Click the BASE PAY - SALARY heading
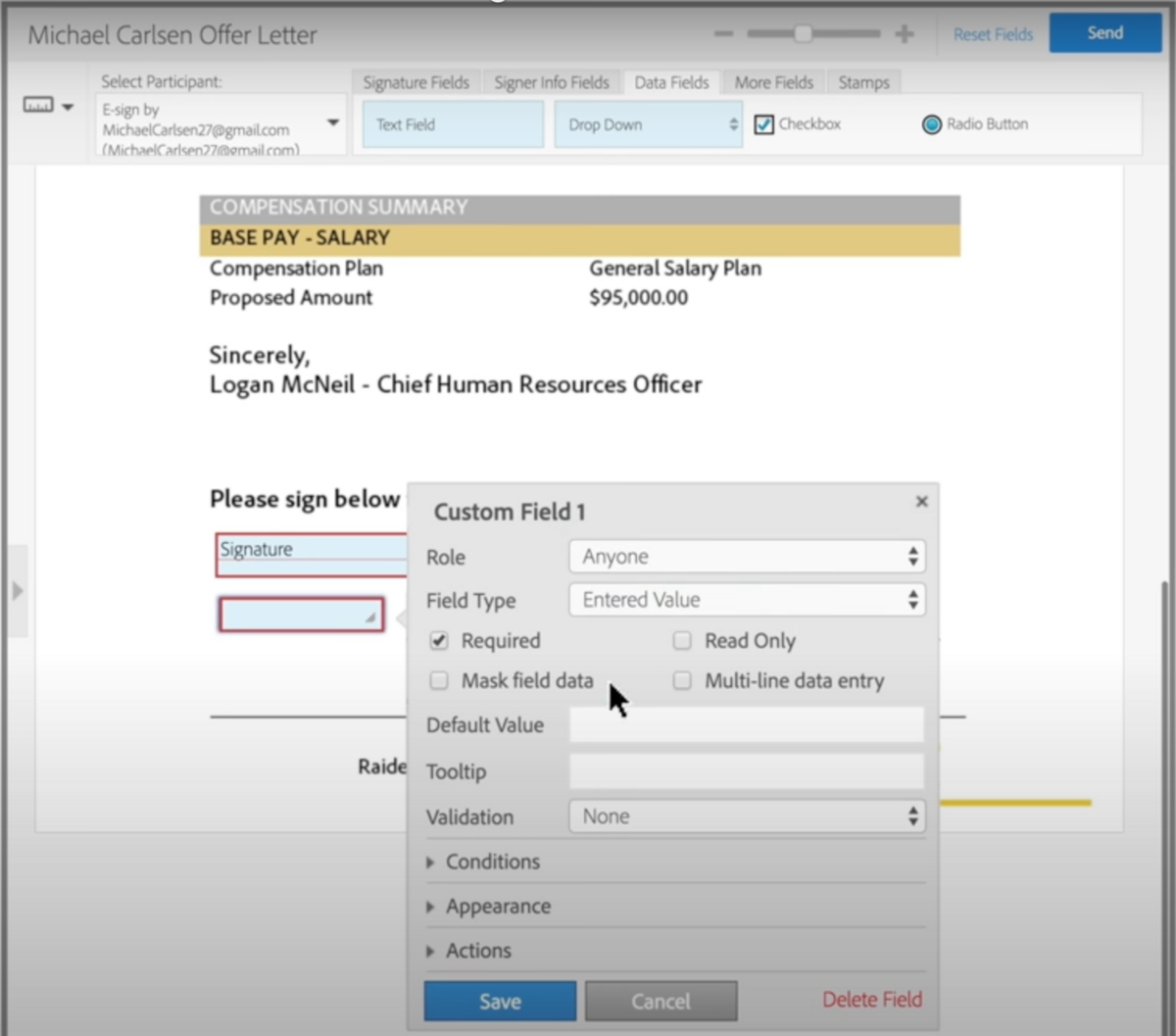 pyautogui.click(x=300, y=238)
